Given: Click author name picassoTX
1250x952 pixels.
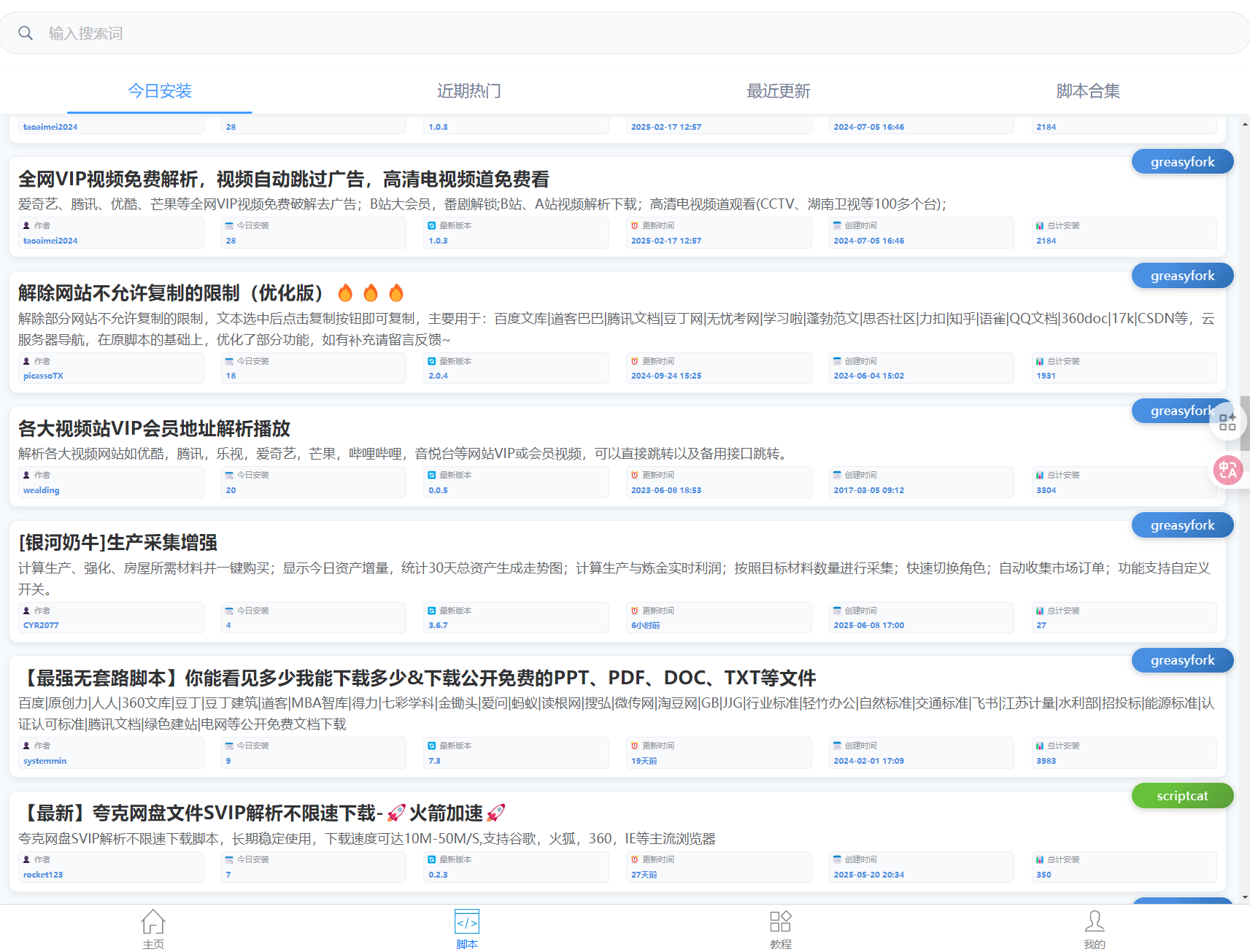Looking at the screenshot, I should click(x=43, y=376).
